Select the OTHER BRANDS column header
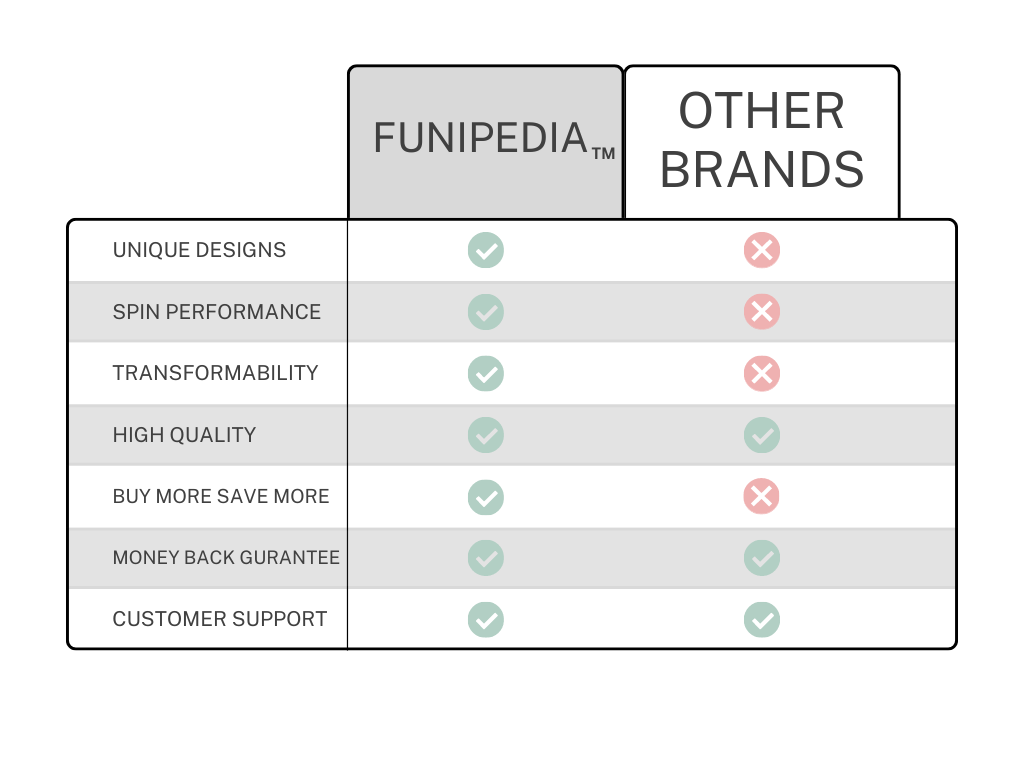1024x768 pixels. click(762, 140)
